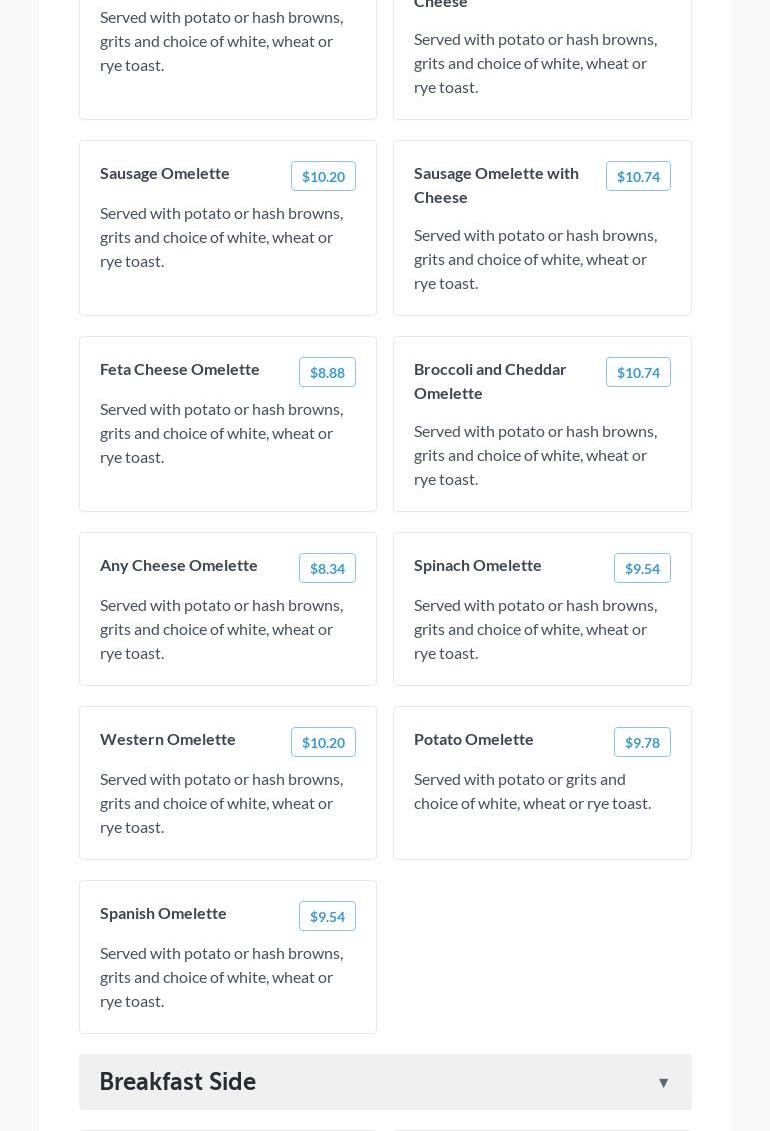Click the Spinach Omelette $9.54 price button

642,568
